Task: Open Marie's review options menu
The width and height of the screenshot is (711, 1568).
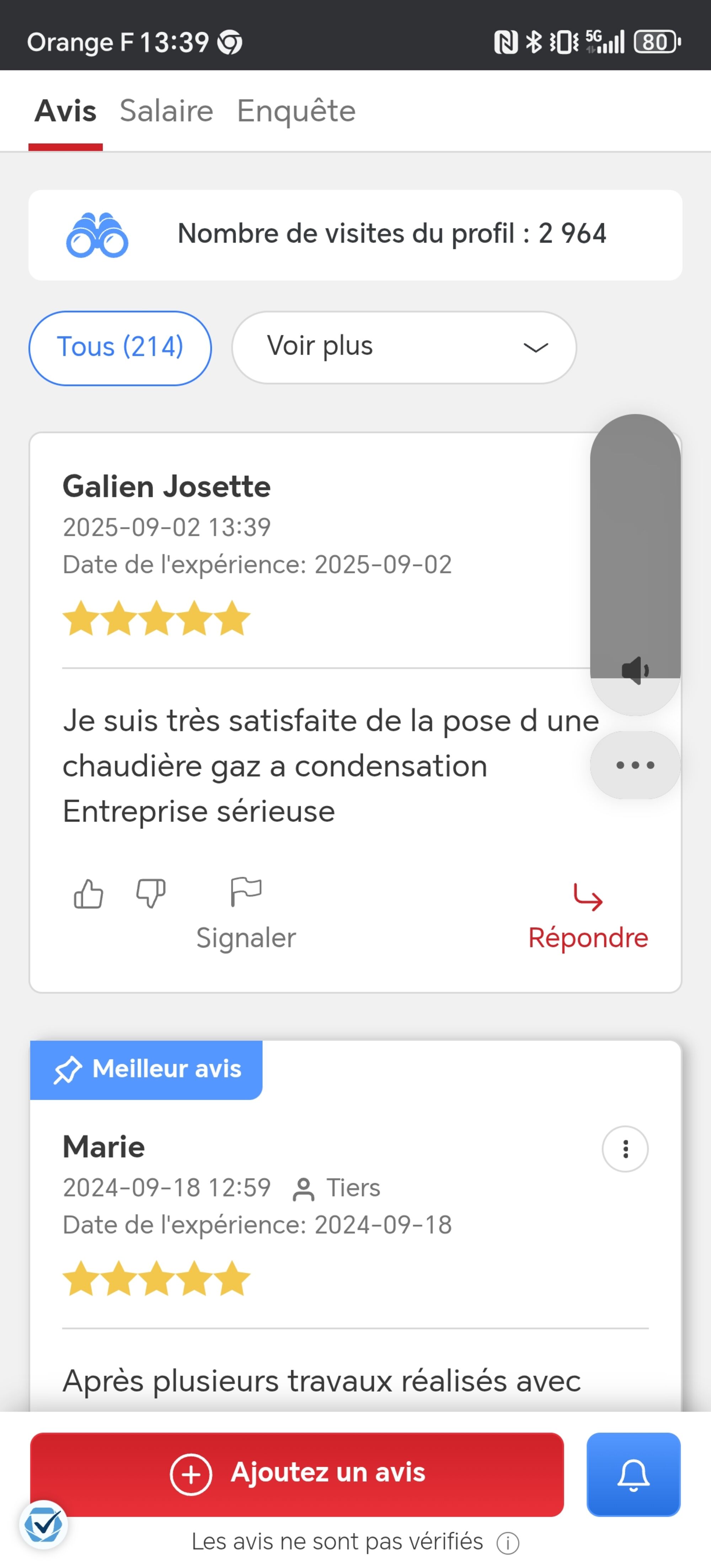Action: click(625, 1149)
